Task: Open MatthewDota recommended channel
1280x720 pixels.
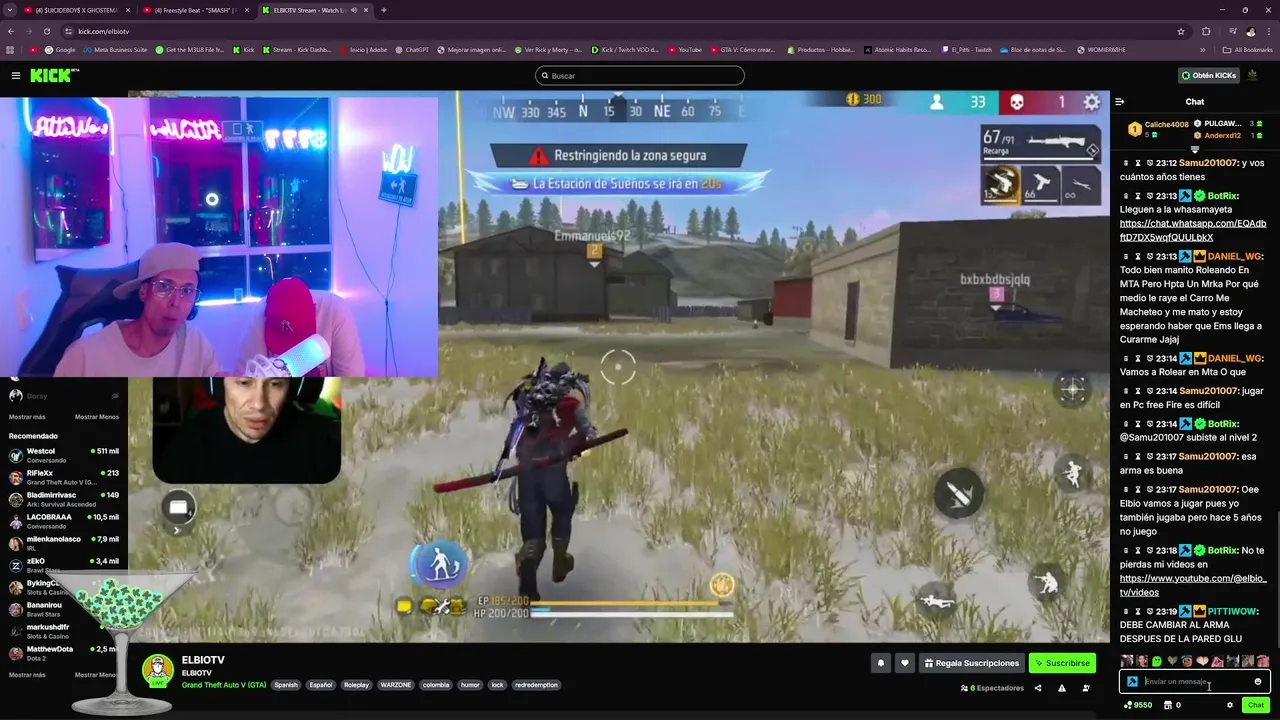Action: click(64, 653)
